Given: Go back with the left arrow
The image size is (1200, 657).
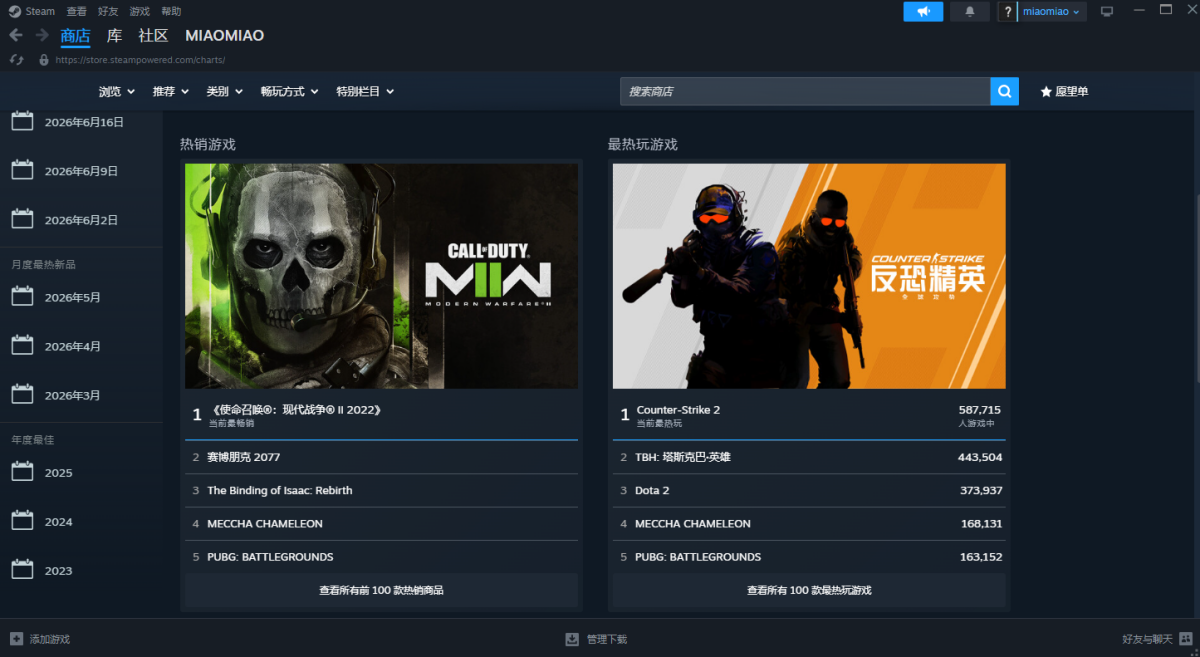Looking at the screenshot, I should (16, 35).
